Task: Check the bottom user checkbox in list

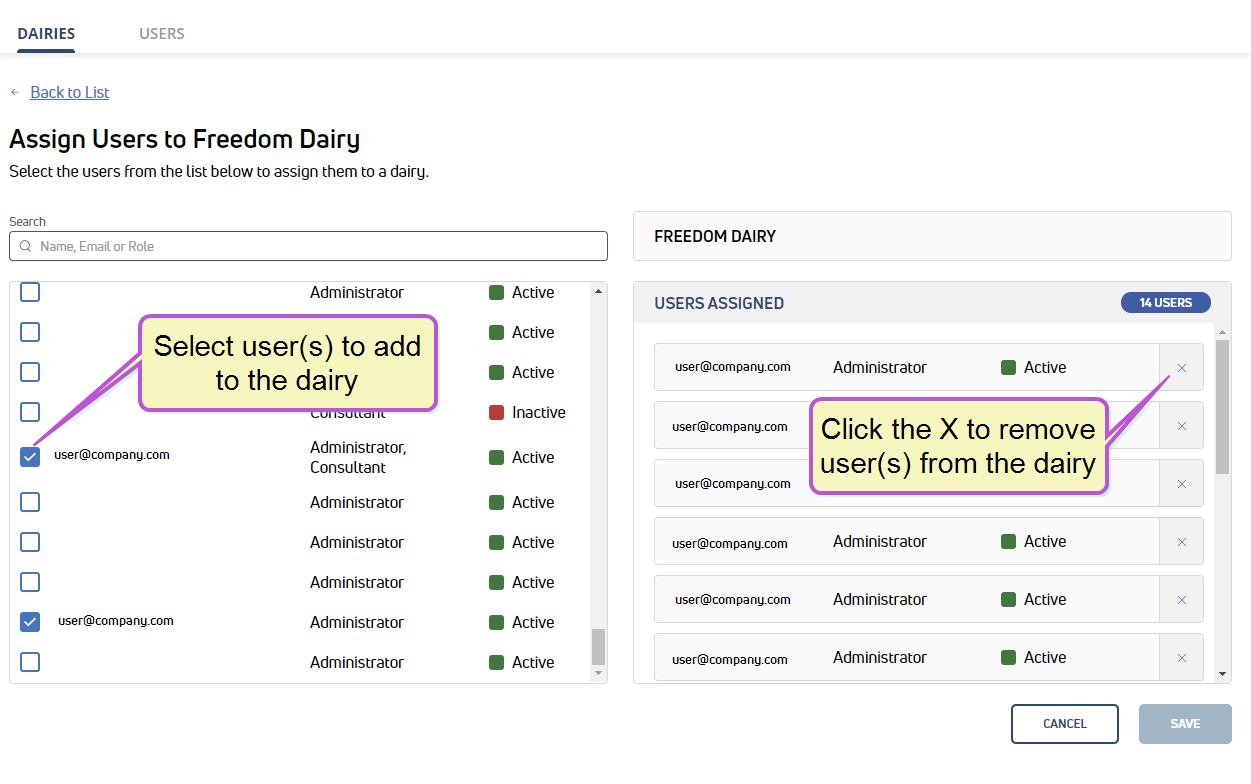Action: (30, 662)
